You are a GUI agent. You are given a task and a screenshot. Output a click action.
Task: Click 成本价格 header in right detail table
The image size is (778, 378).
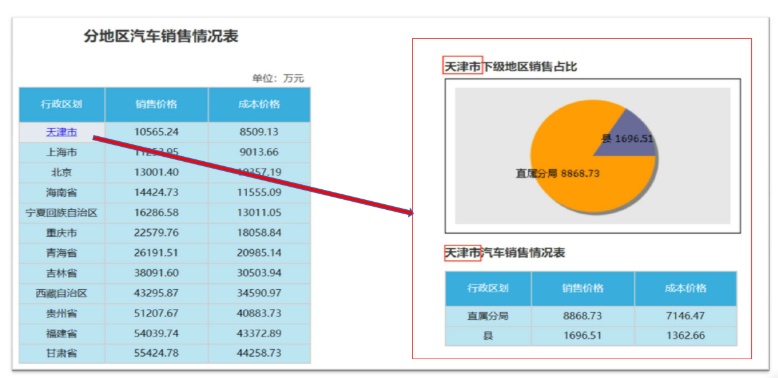tap(685, 288)
